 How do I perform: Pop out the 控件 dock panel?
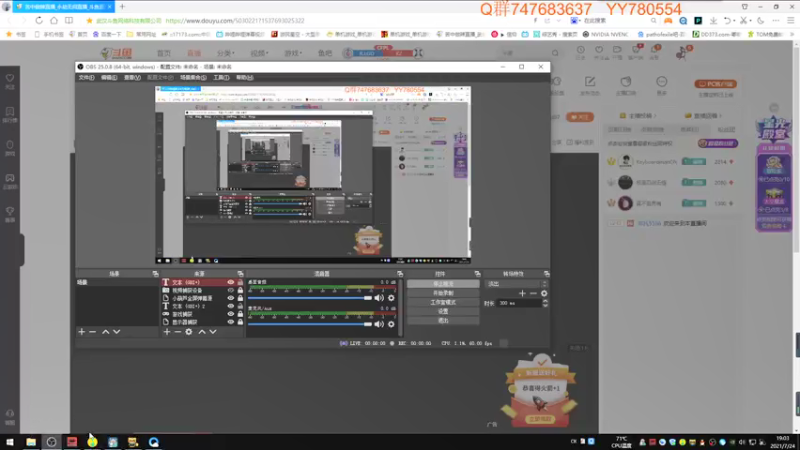coord(478,274)
